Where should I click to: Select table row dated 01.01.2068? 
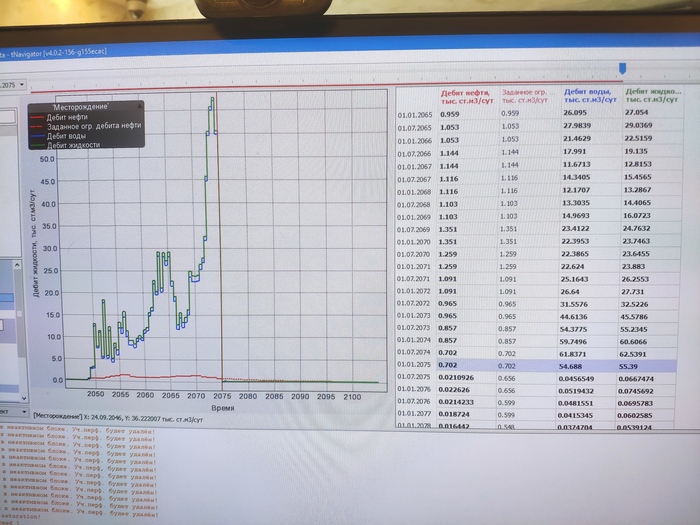click(539, 191)
